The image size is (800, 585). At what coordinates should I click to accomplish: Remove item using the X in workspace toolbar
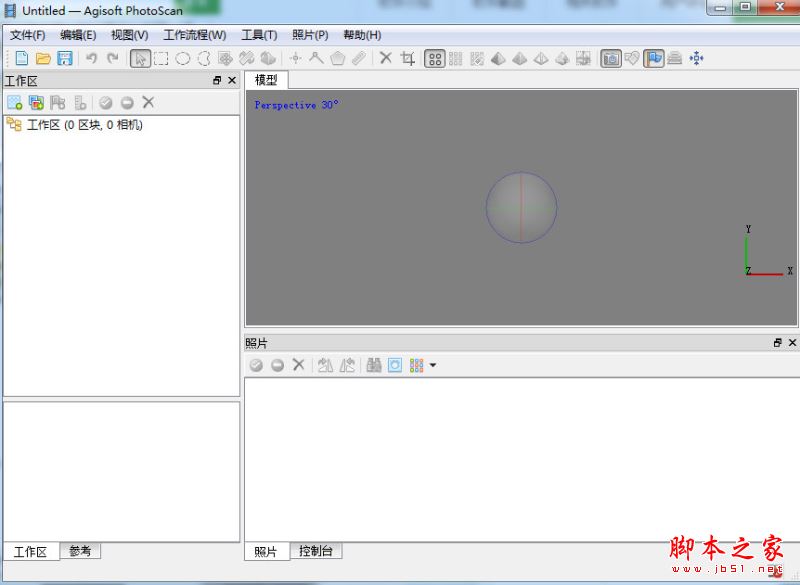[x=147, y=101]
